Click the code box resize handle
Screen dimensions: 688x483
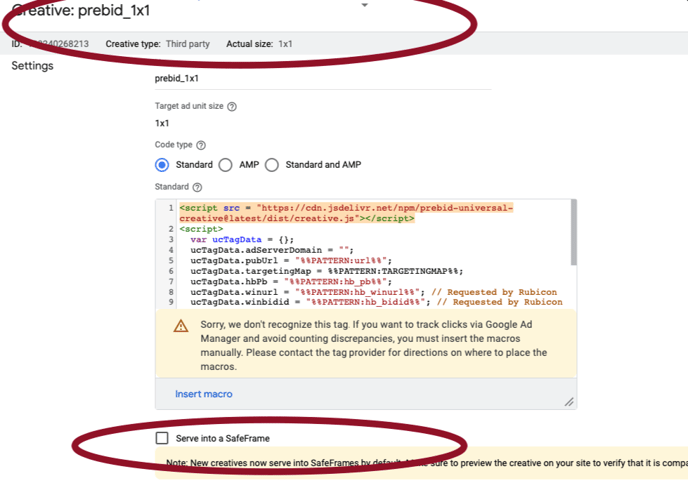[x=568, y=401]
